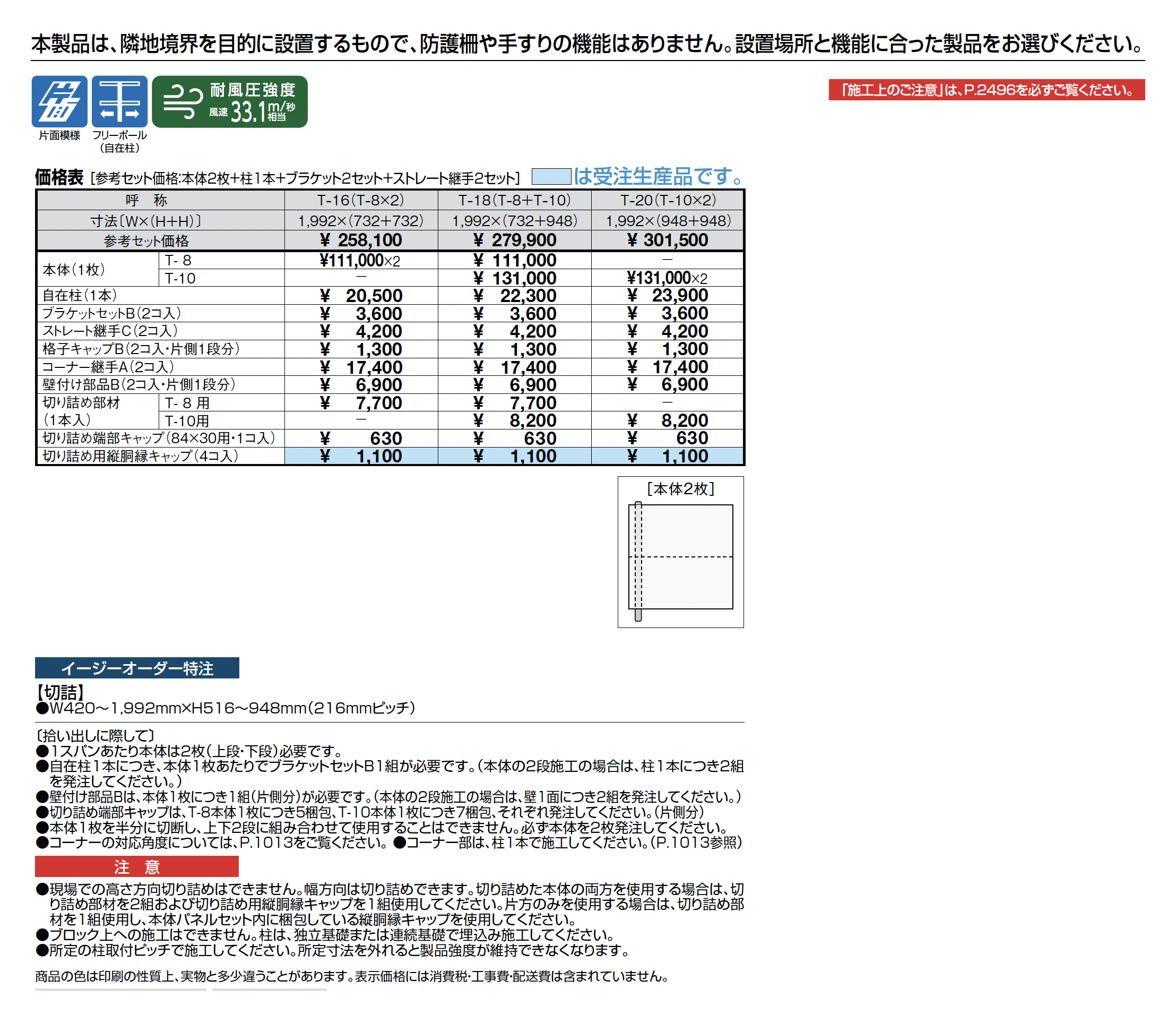This screenshot has width=1176, height=1023.
Task: Click the highlighted ¥1,100 cell under T-16
Action: pos(361,456)
